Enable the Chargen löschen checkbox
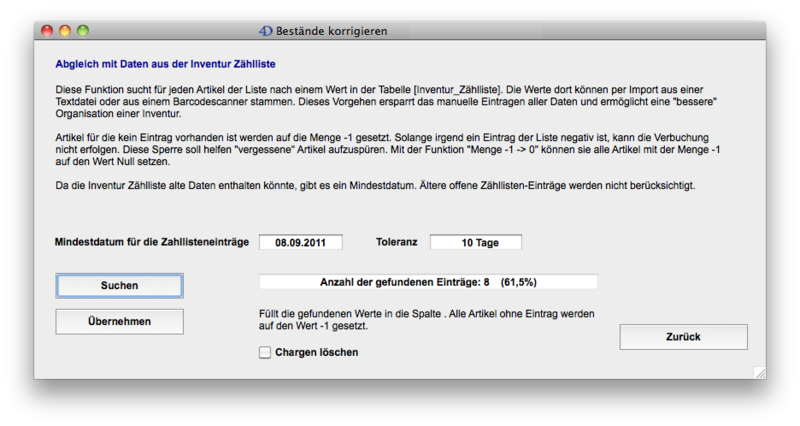Image resolution: width=800 pixels, height=426 pixels. (265, 352)
